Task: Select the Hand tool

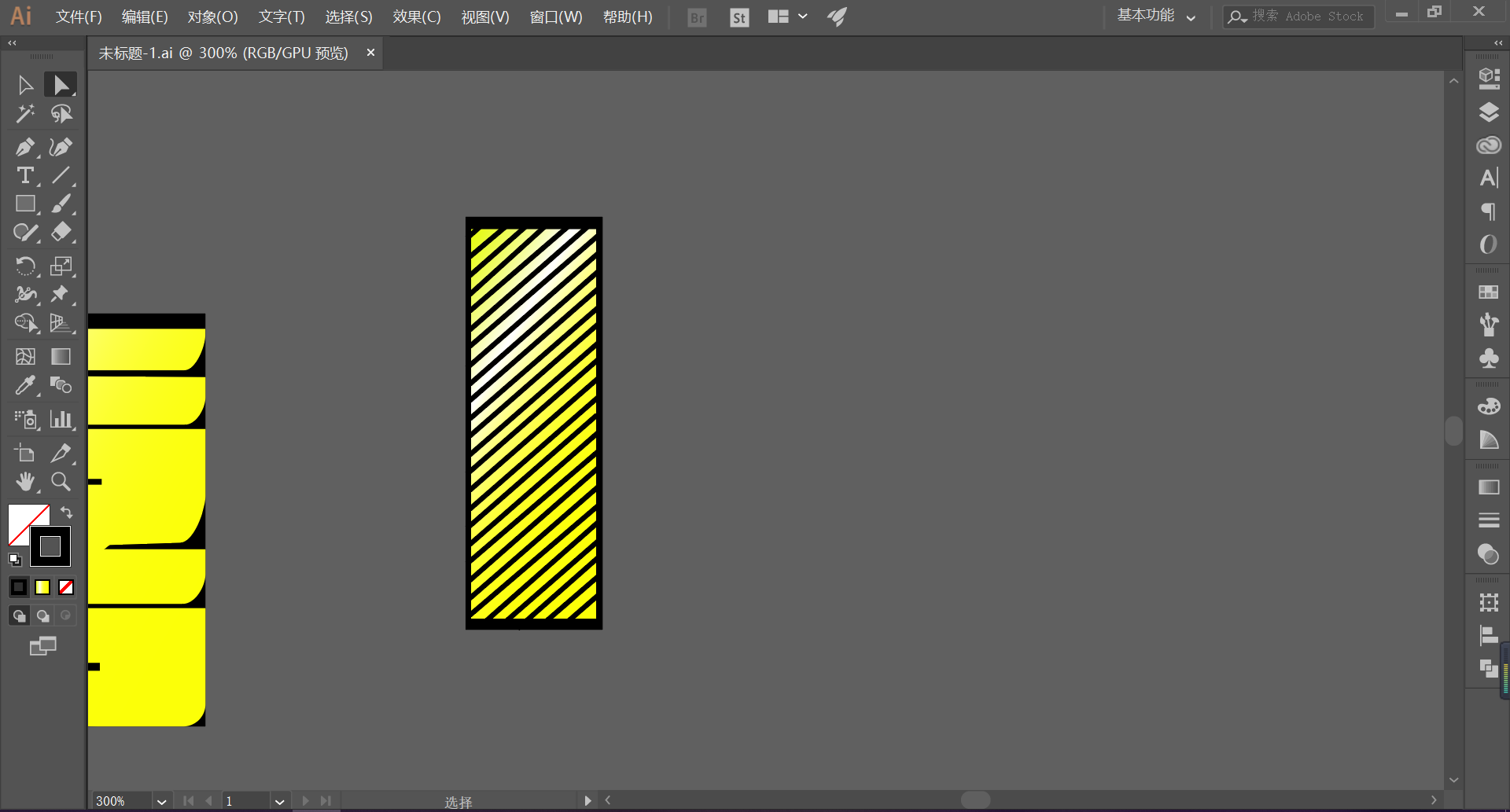Action: click(25, 481)
